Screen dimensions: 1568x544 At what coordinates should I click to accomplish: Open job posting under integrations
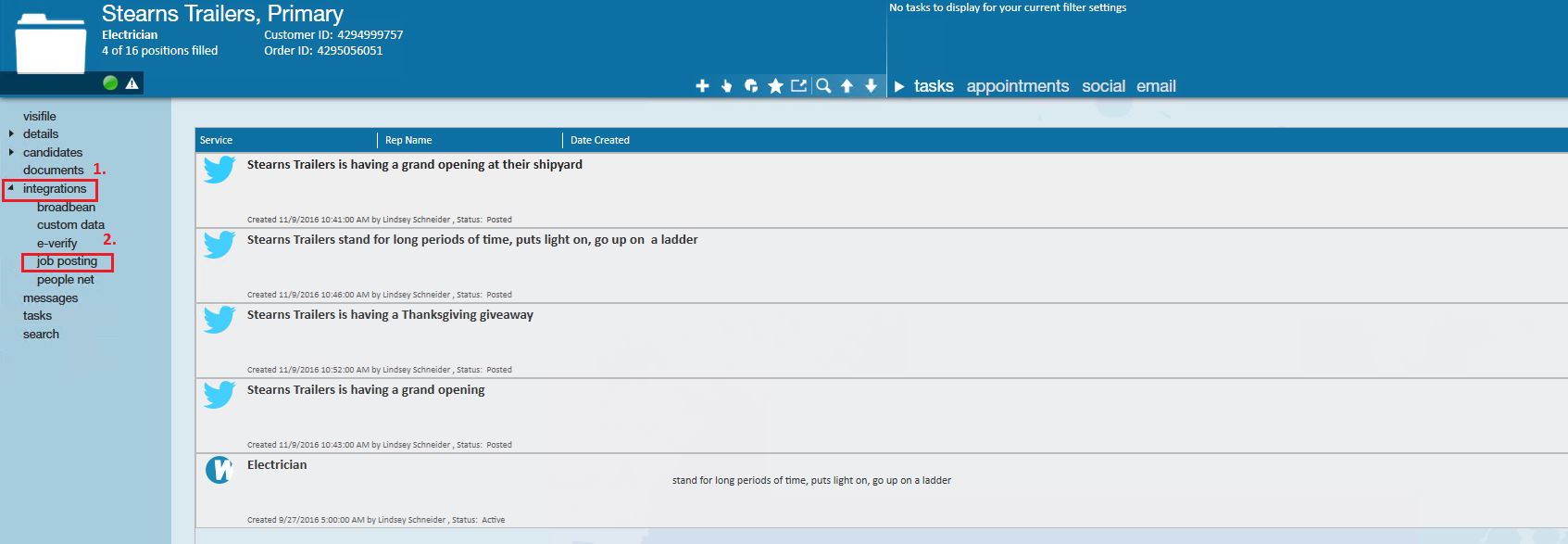tap(67, 261)
